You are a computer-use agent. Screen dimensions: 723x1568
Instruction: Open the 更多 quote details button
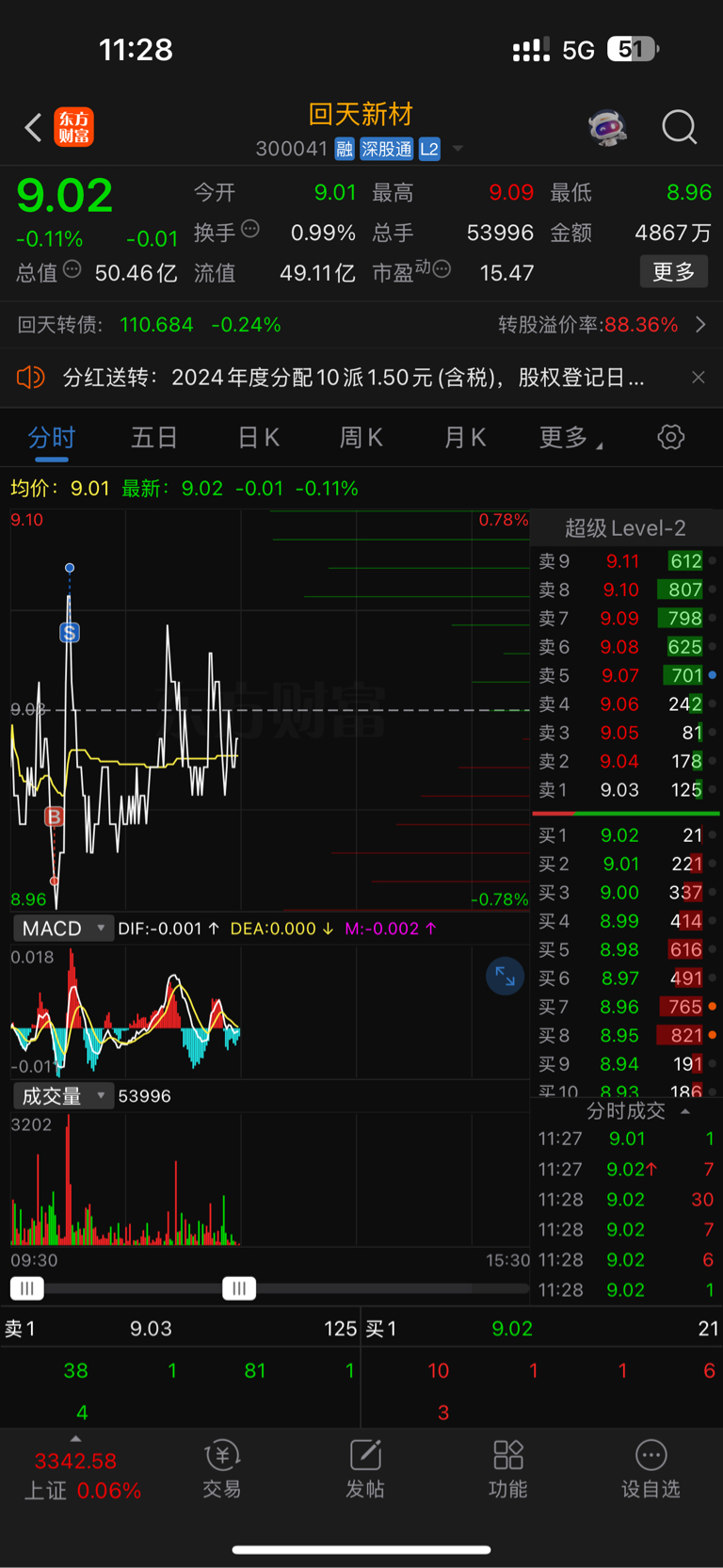coord(674,272)
